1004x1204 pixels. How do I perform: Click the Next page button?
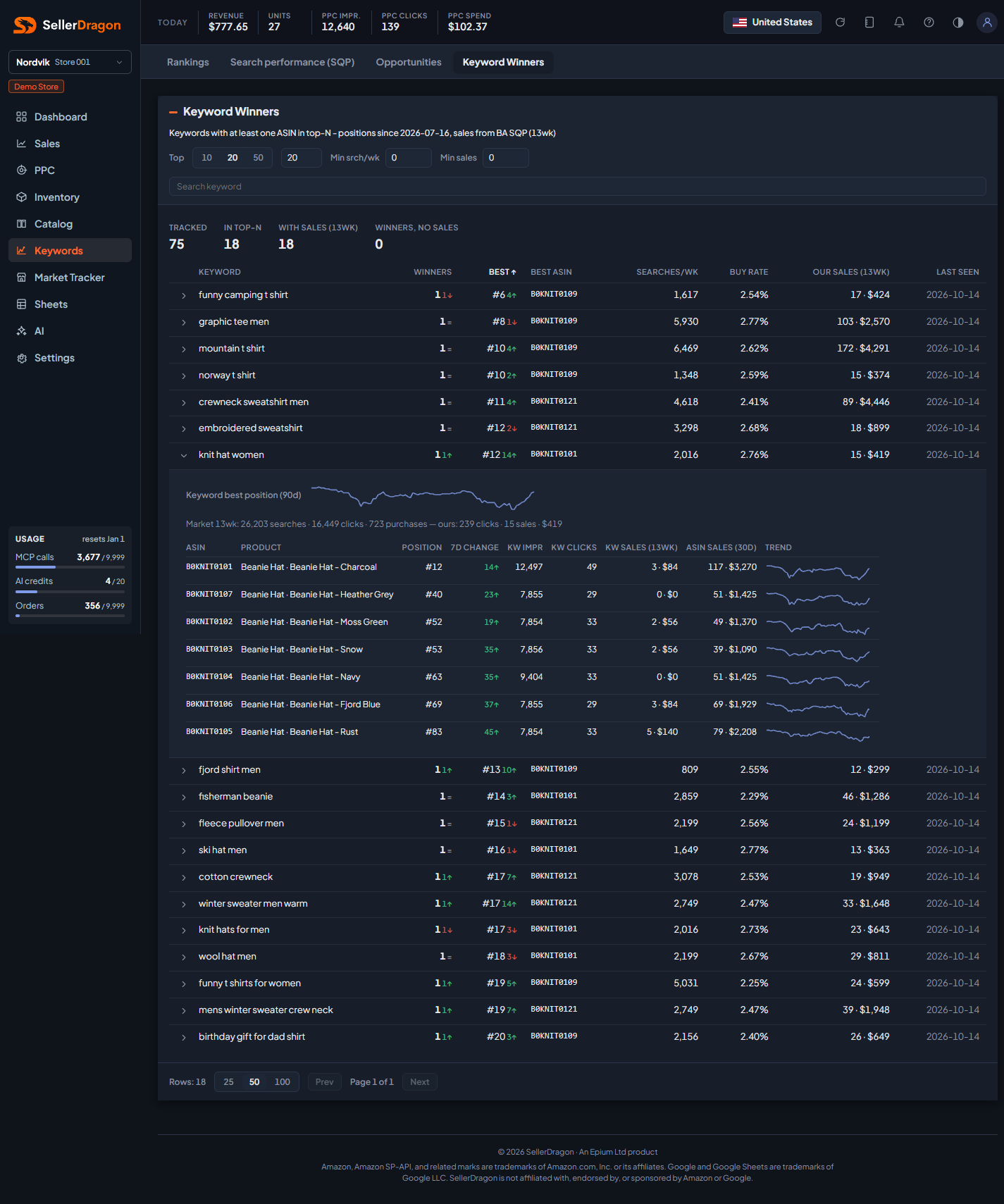click(x=420, y=1082)
